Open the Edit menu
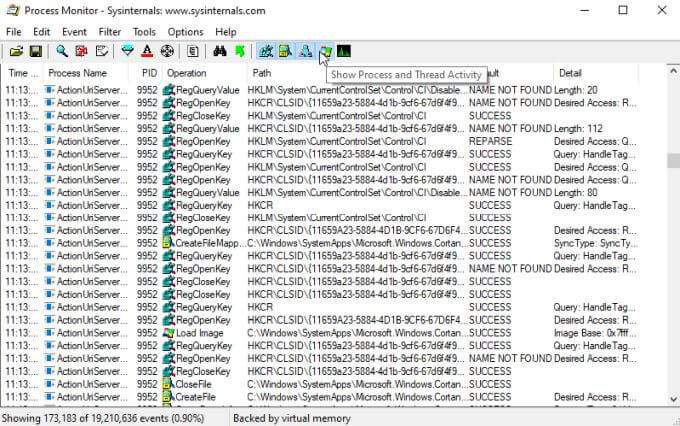The image size is (680, 426). pos(42,32)
